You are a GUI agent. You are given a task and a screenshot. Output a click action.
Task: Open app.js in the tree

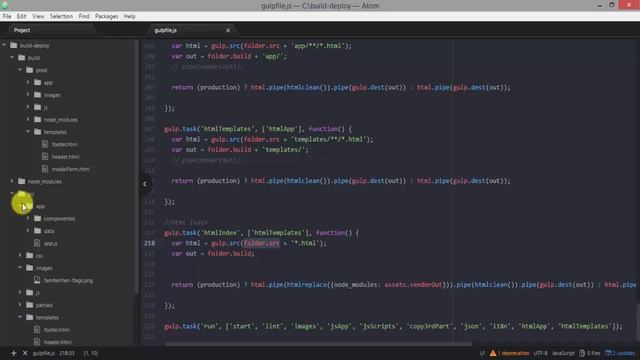pyautogui.click(x=51, y=243)
